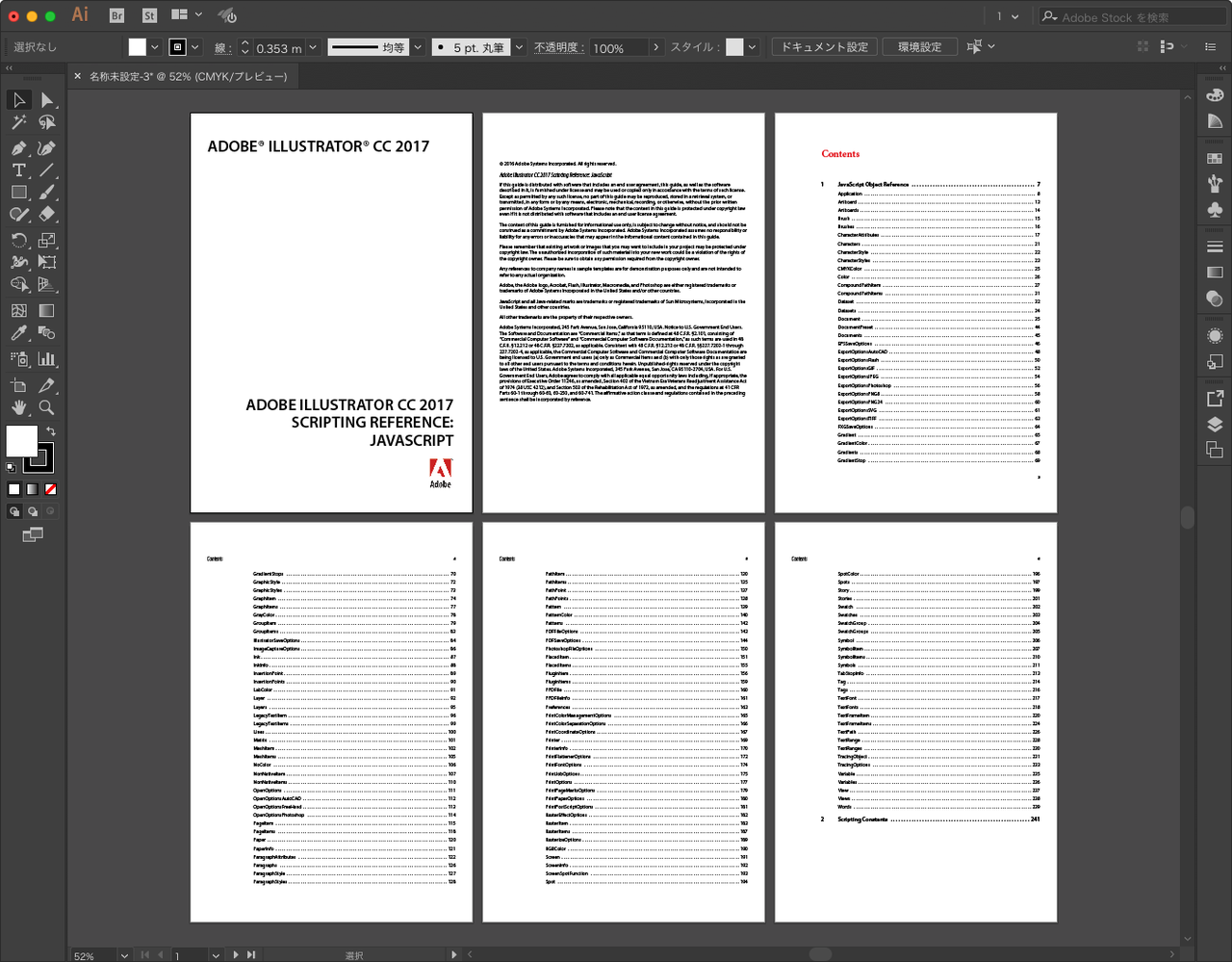1232x962 pixels.
Task: Select the Magic Wand tool
Action: (x=18, y=122)
